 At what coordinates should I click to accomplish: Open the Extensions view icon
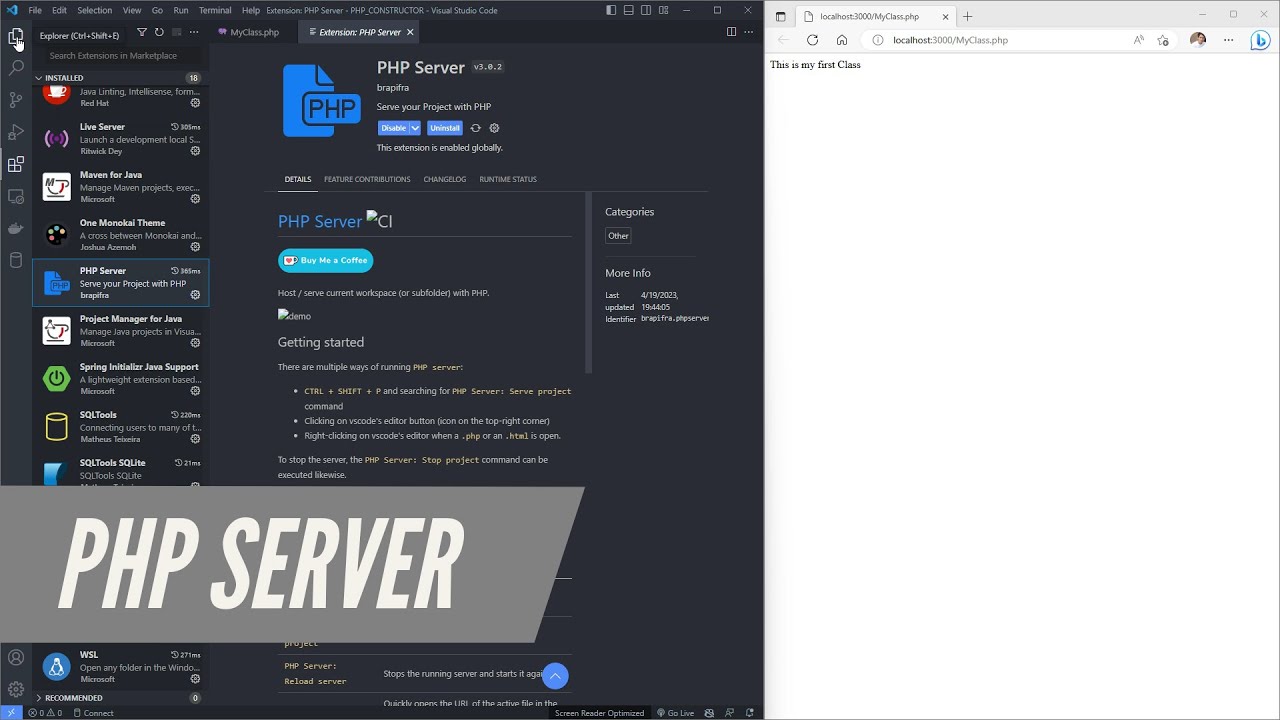coord(16,164)
